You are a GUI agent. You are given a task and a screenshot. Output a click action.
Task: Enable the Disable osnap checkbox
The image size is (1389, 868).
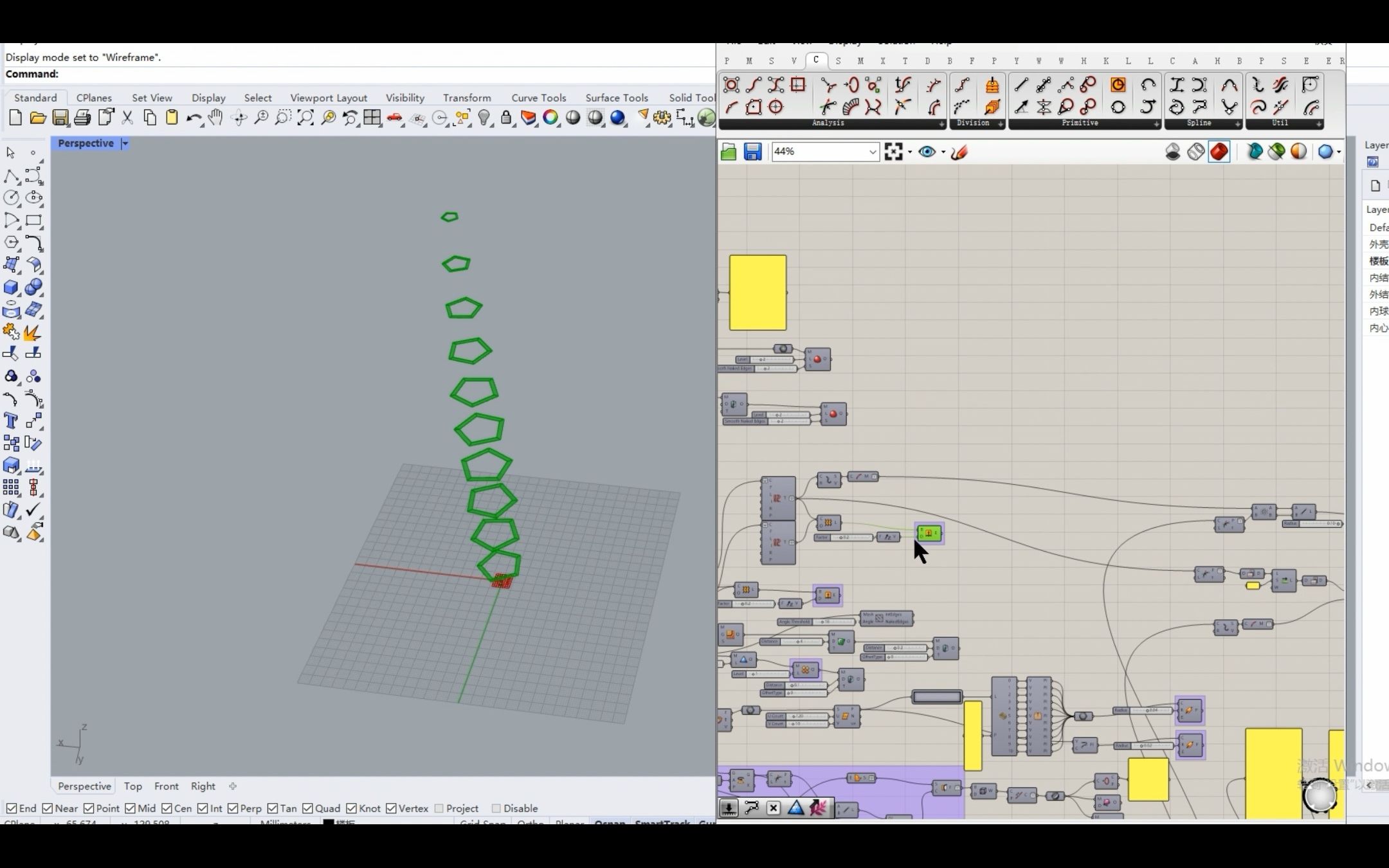(496, 808)
